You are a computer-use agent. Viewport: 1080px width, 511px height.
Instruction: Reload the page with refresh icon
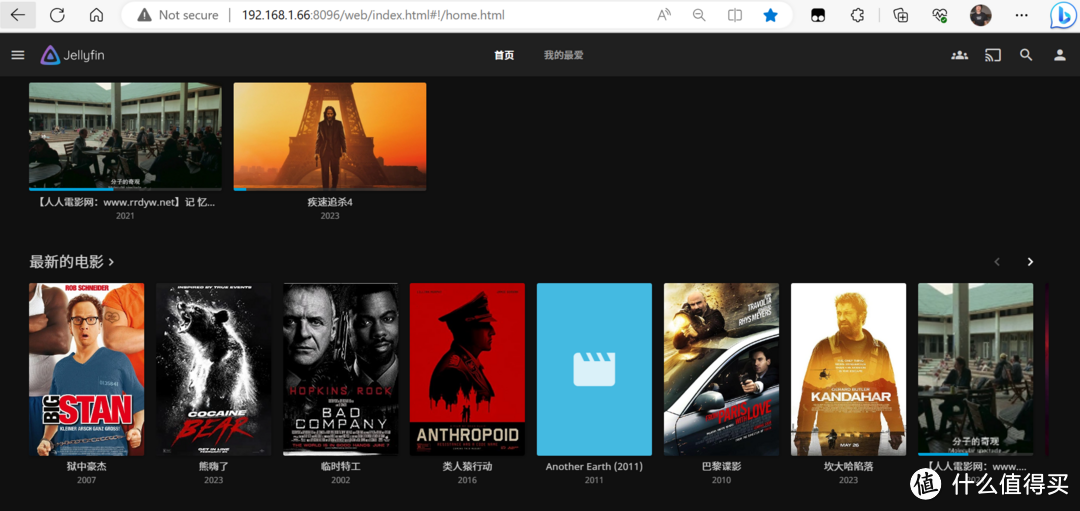click(57, 14)
